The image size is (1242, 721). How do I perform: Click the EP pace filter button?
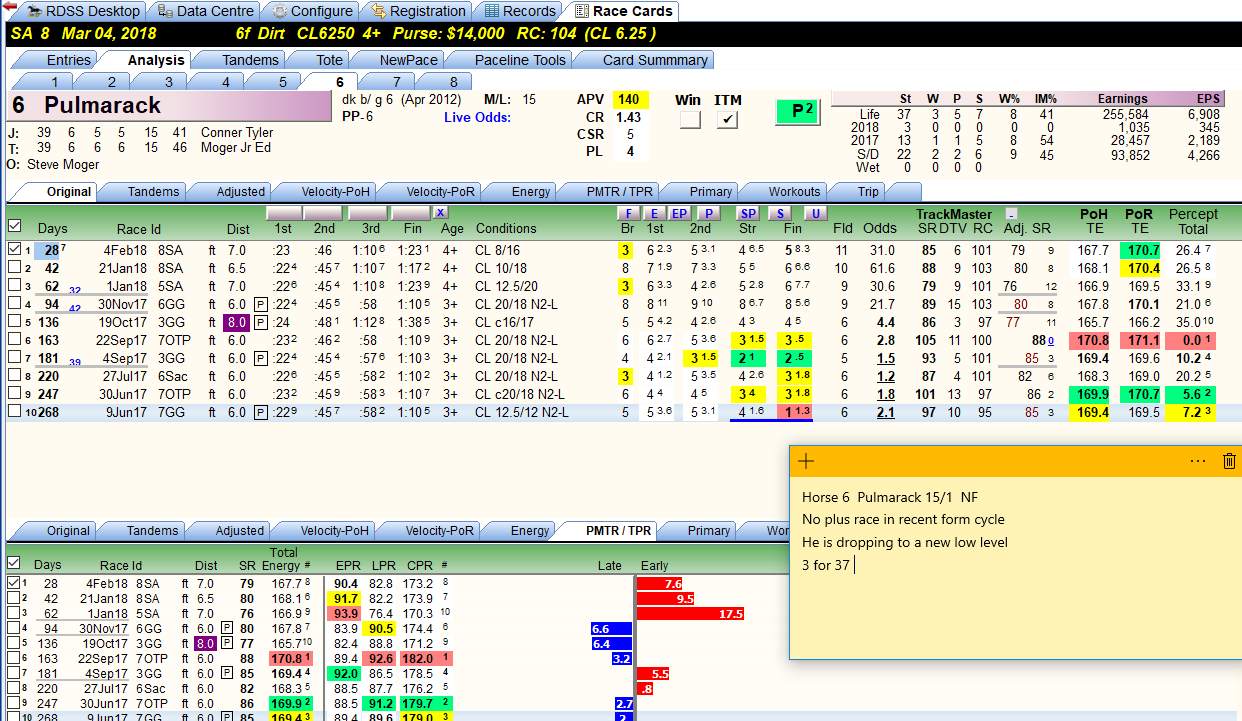pyautogui.click(x=679, y=213)
